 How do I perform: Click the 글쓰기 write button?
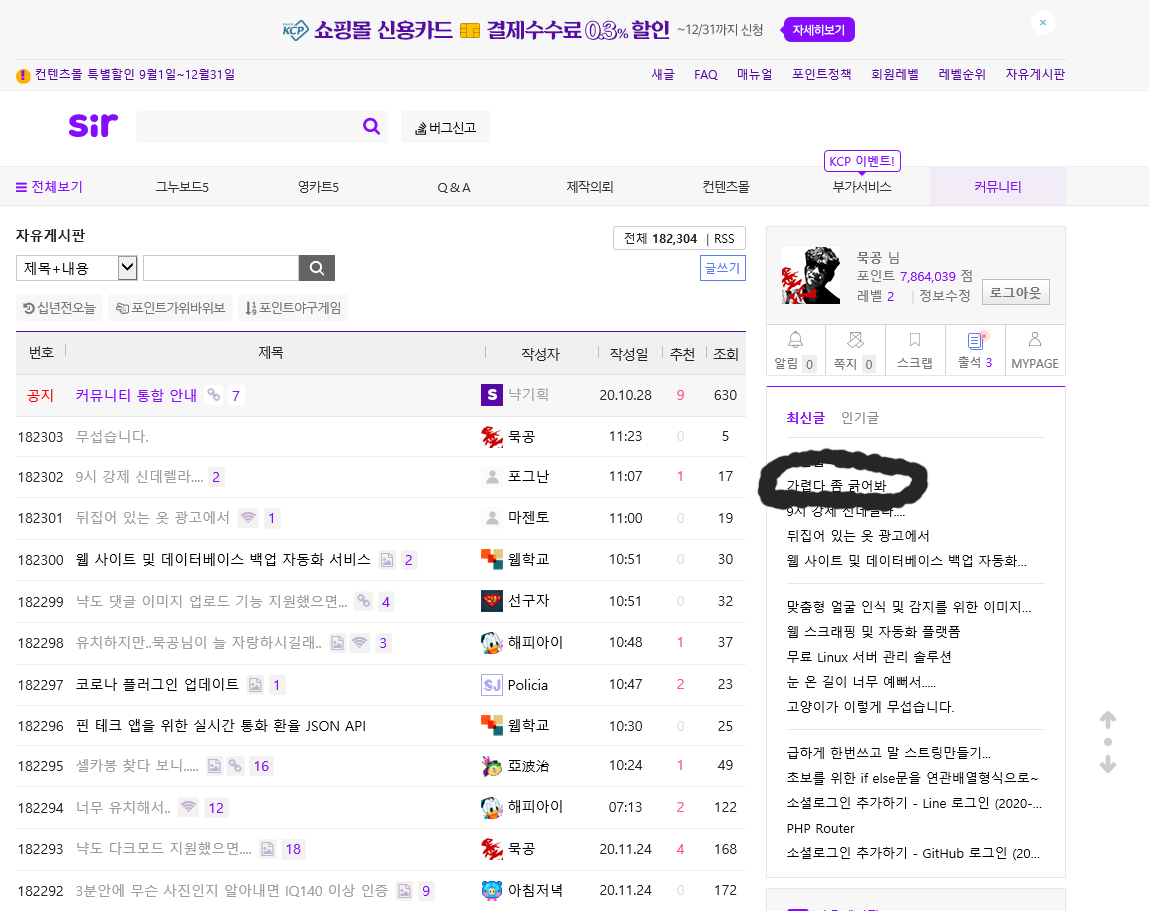(722, 268)
